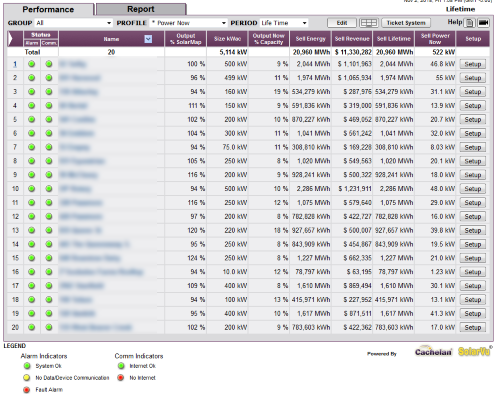Open the GROUP dropdown showing All

74,23
